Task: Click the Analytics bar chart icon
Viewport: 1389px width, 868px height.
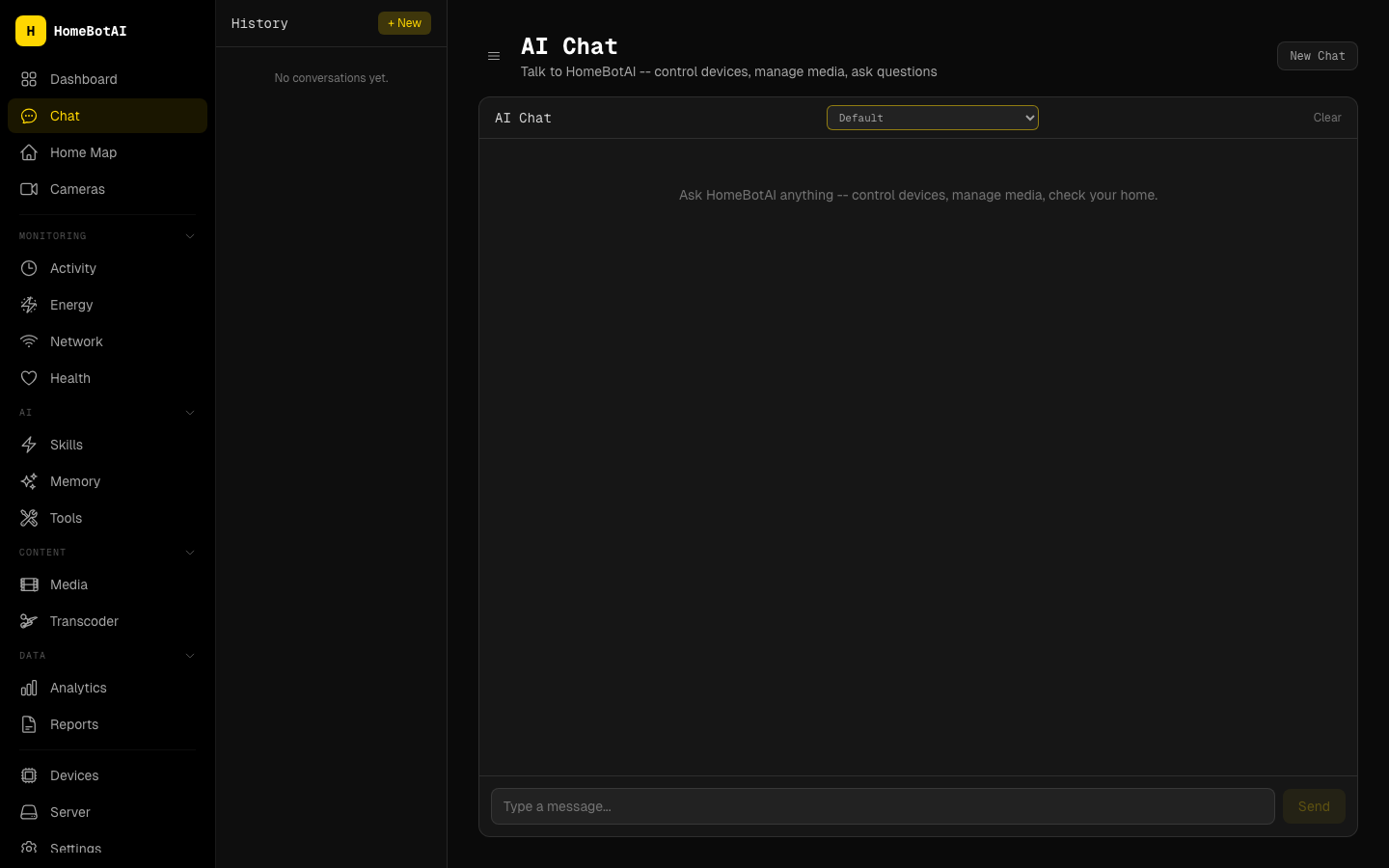Action: [29, 688]
